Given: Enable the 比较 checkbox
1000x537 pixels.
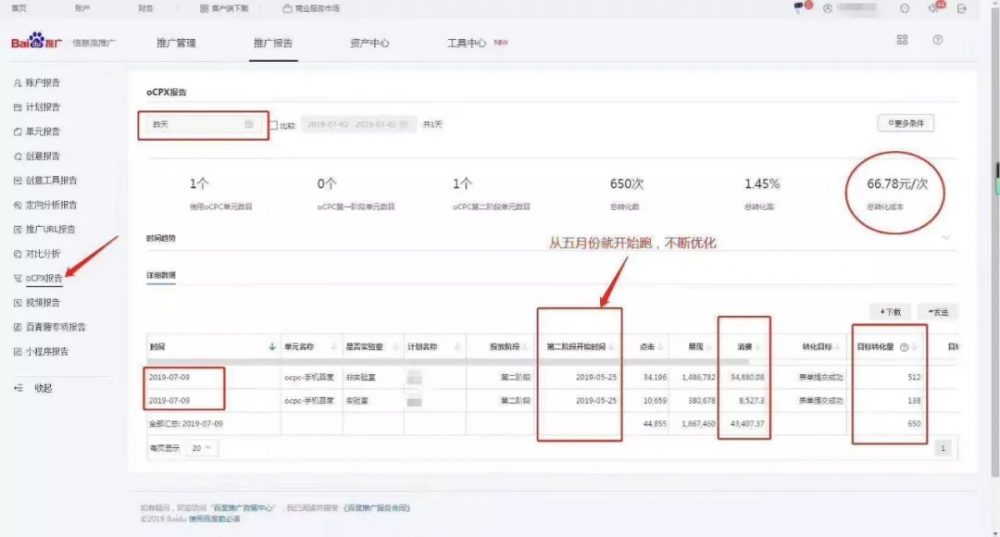Looking at the screenshot, I should pyautogui.click(x=275, y=125).
